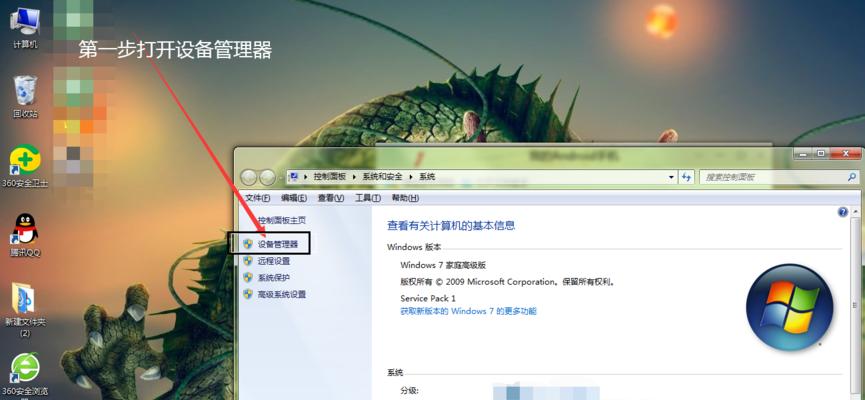The width and height of the screenshot is (865, 400).
Task: Click the 查看有关计算机的基本信息 heading
Action: tap(451, 225)
